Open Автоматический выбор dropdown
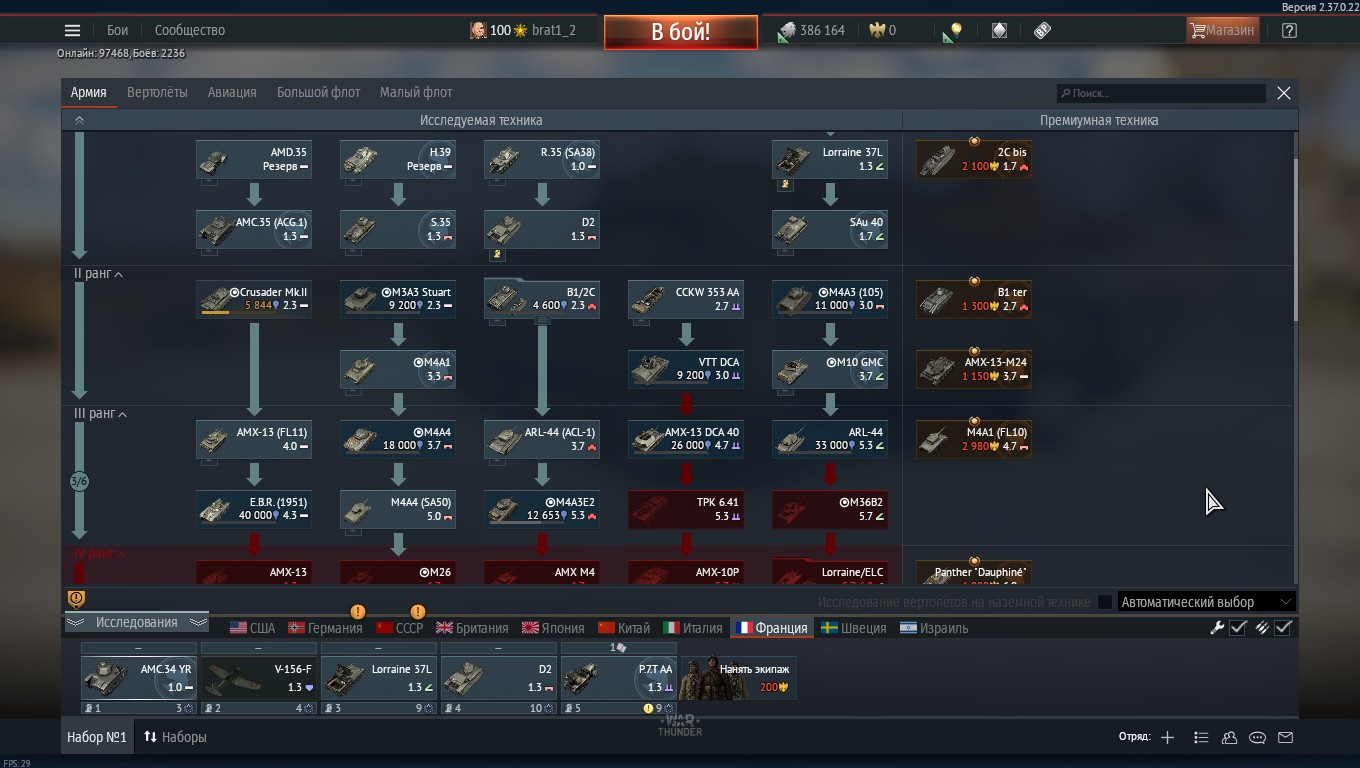 (1207, 602)
